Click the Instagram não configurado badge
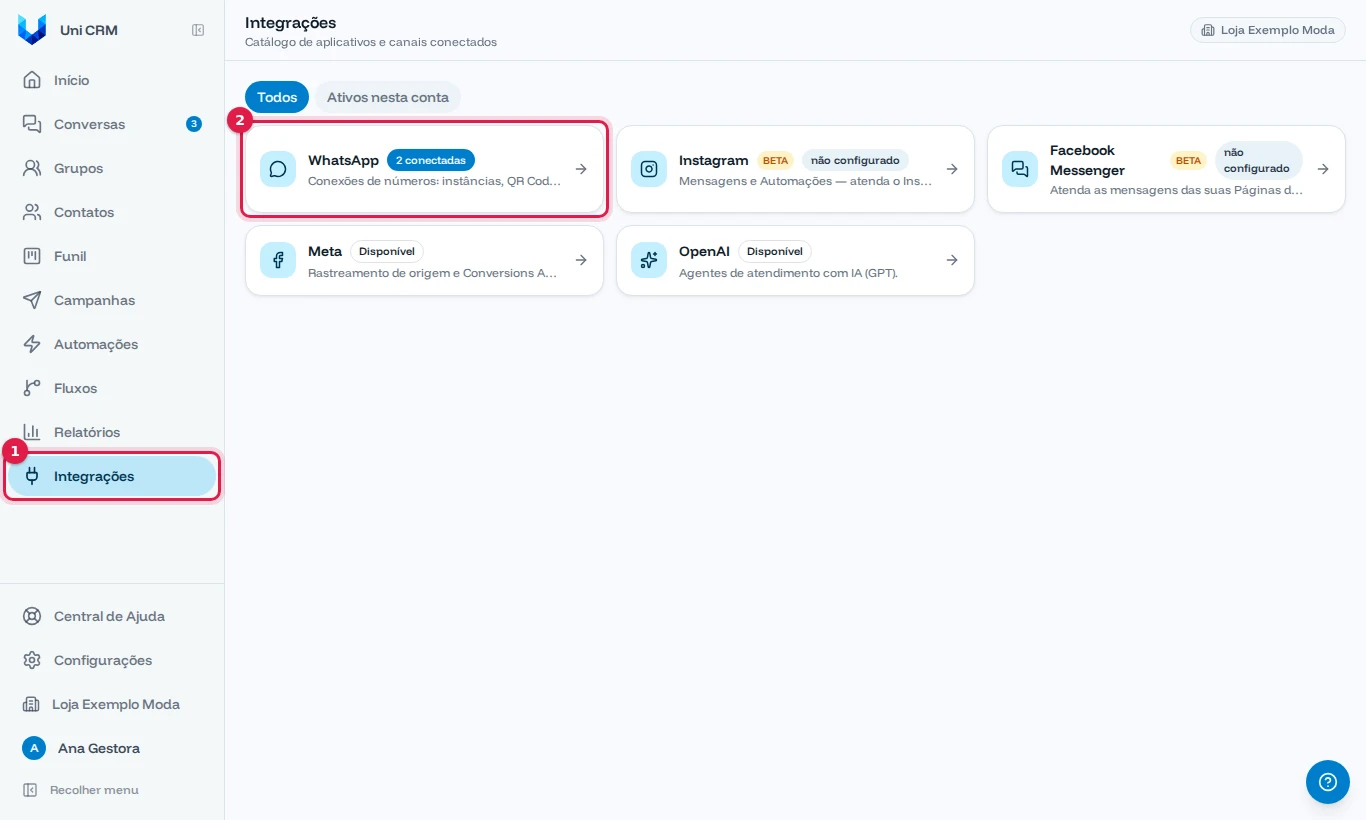This screenshot has width=1366, height=820. click(855, 160)
